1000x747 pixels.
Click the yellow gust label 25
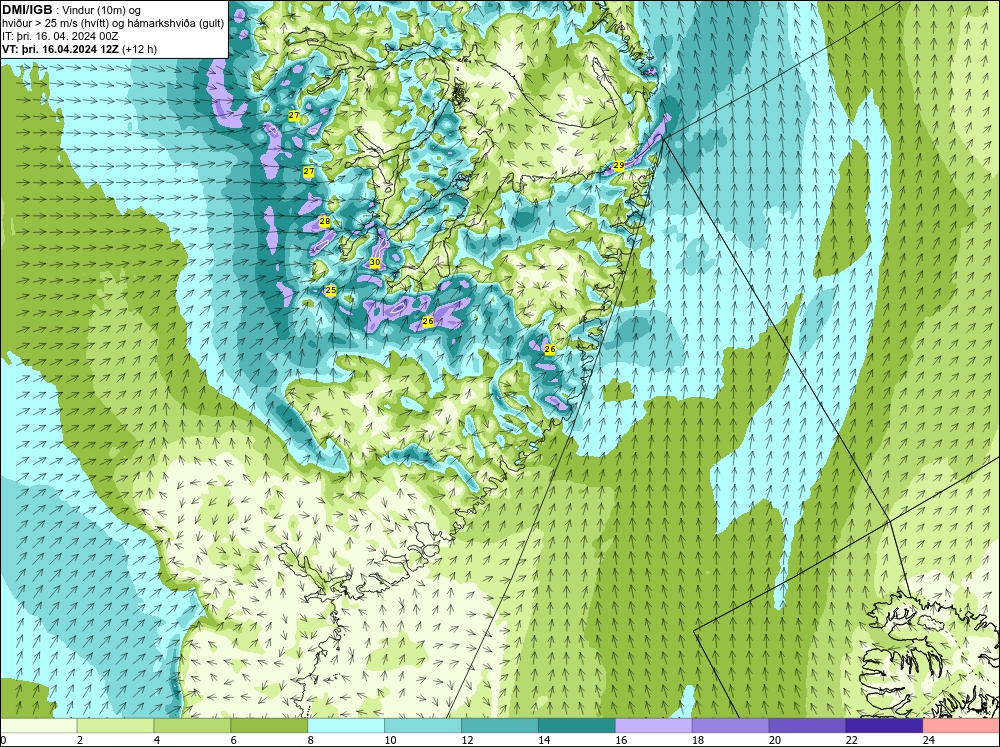click(x=330, y=290)
